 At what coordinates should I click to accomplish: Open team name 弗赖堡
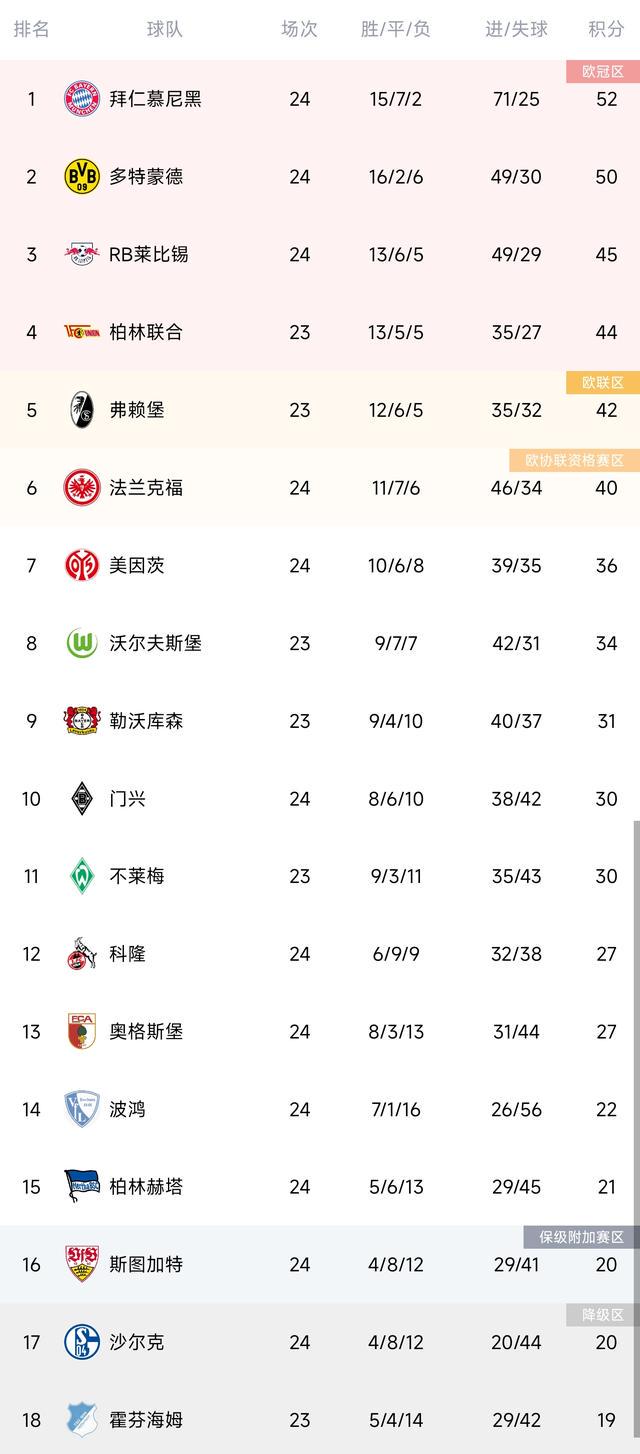[x=137, y=410]
